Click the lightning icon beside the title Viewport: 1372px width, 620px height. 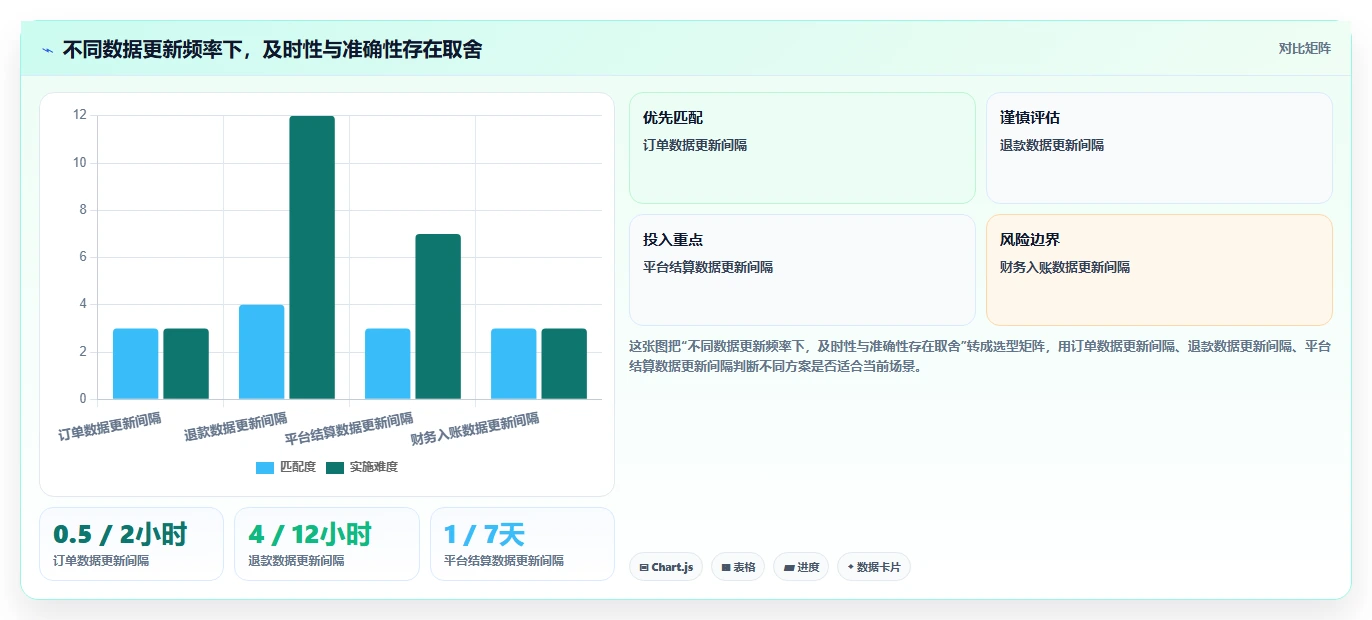(48, 49)
